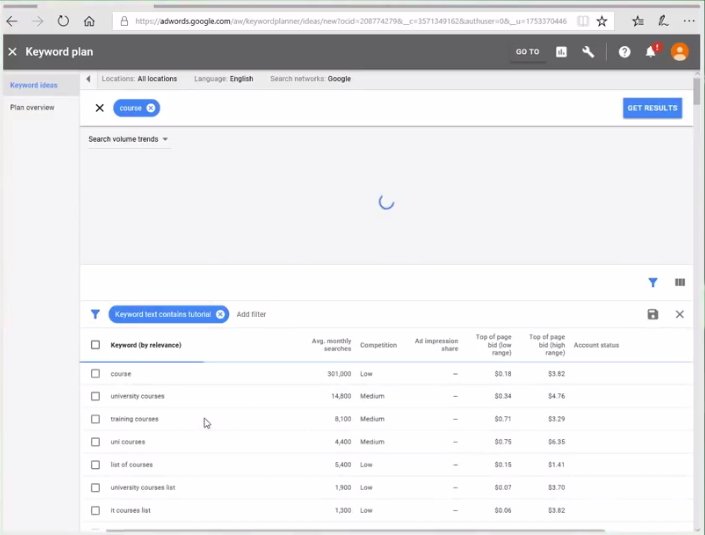The width and height of the screenshot is (705, 535).
Task: Open the tools wrench icon
Action: (588, 52)
